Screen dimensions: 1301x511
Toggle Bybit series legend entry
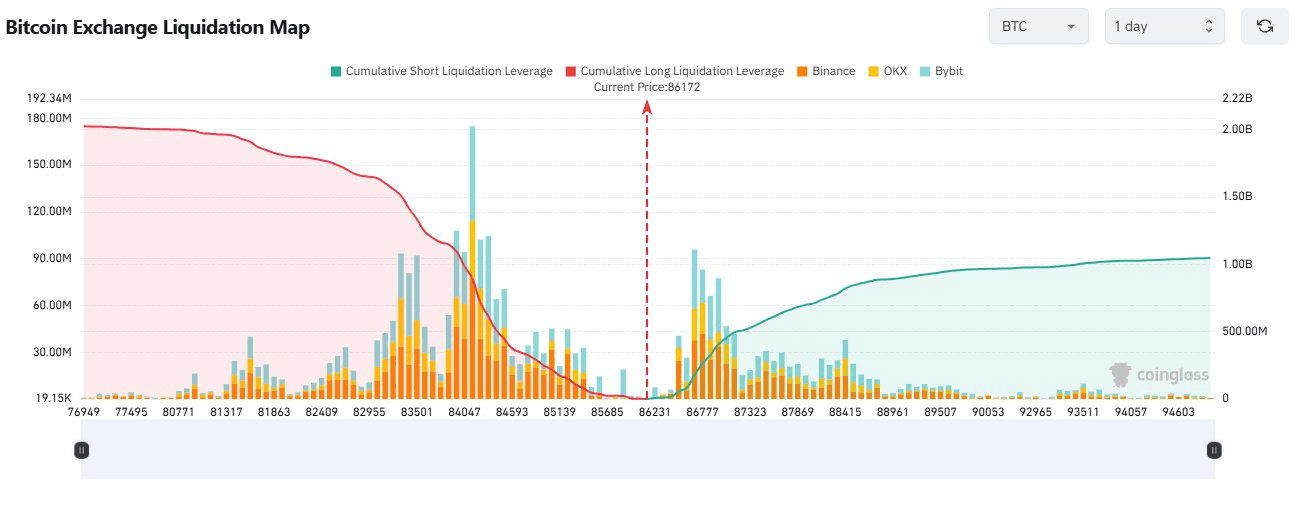click(x=948, y=71)
